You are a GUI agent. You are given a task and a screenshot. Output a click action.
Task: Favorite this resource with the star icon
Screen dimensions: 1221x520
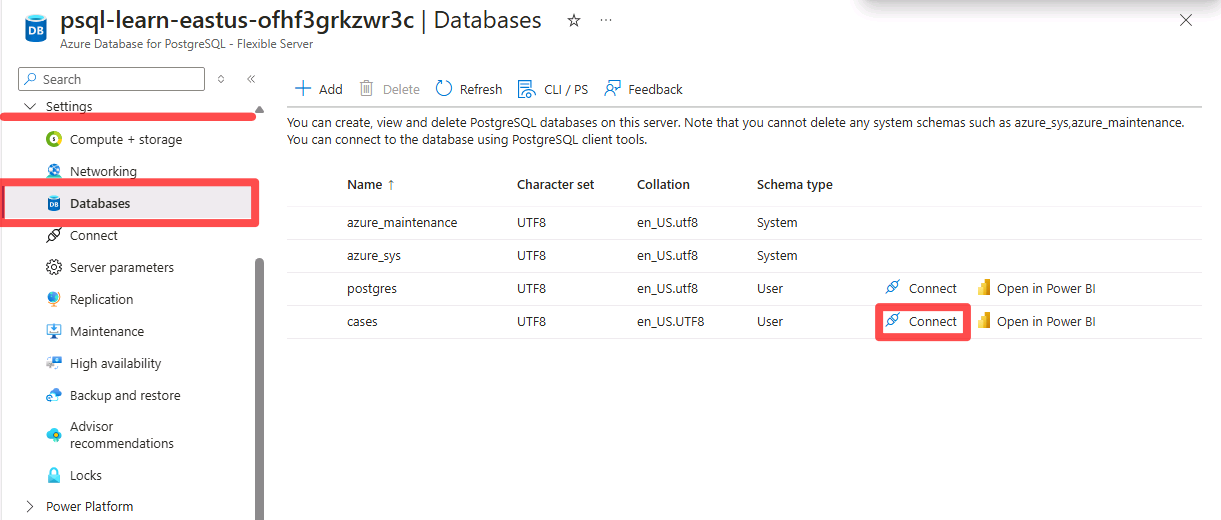[574, 20]
